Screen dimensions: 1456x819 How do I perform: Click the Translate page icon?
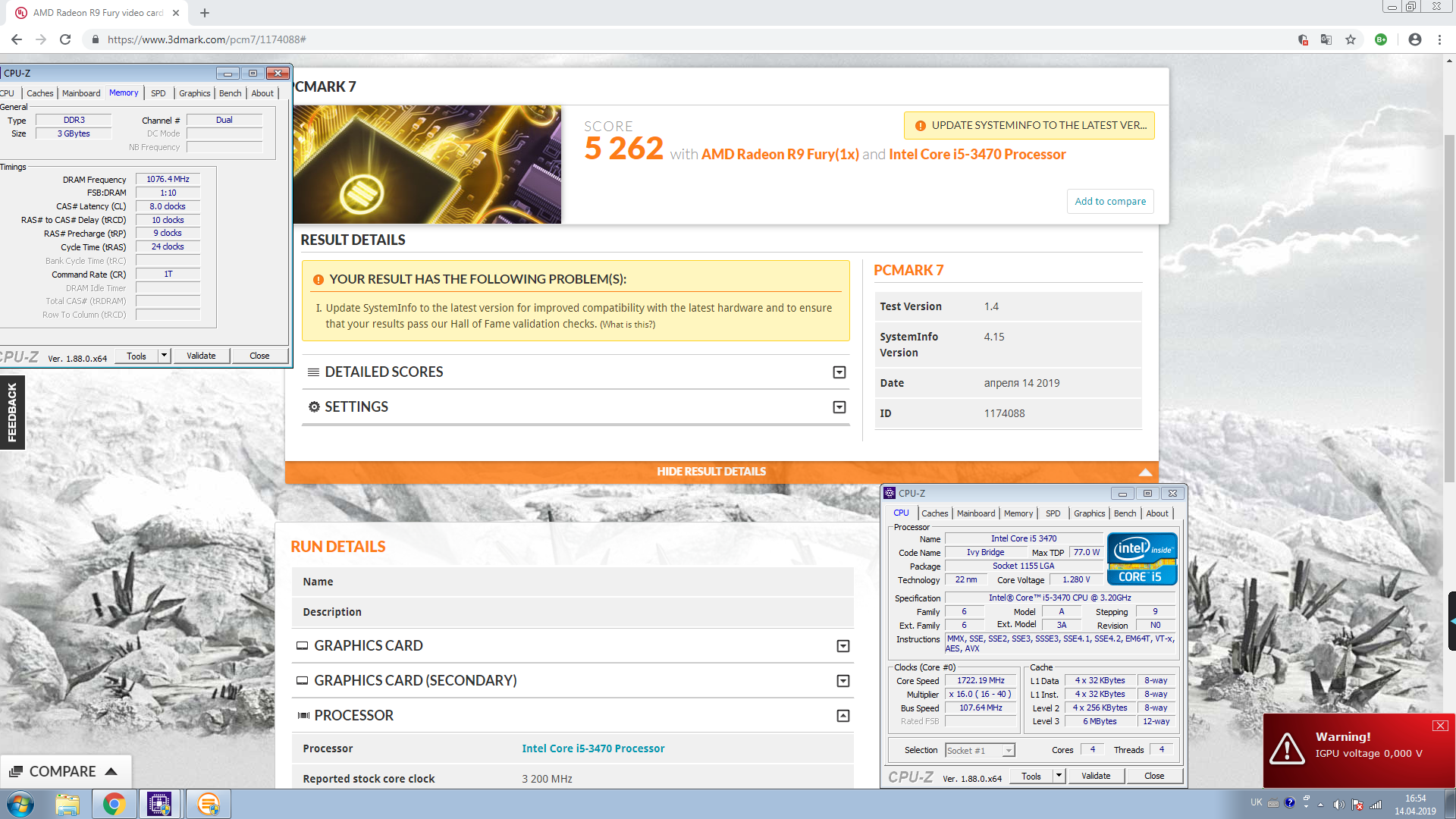pyautogui.click(x=1326, y=39)
